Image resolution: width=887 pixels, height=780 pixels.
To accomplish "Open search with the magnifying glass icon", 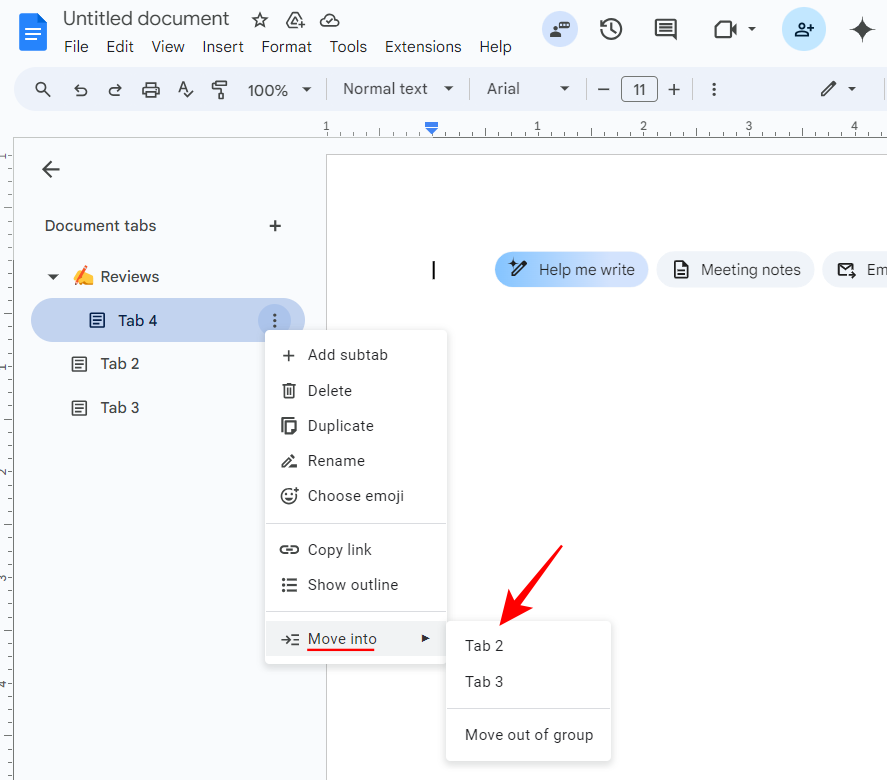I will pyautogui.click(x=42, y=89).
